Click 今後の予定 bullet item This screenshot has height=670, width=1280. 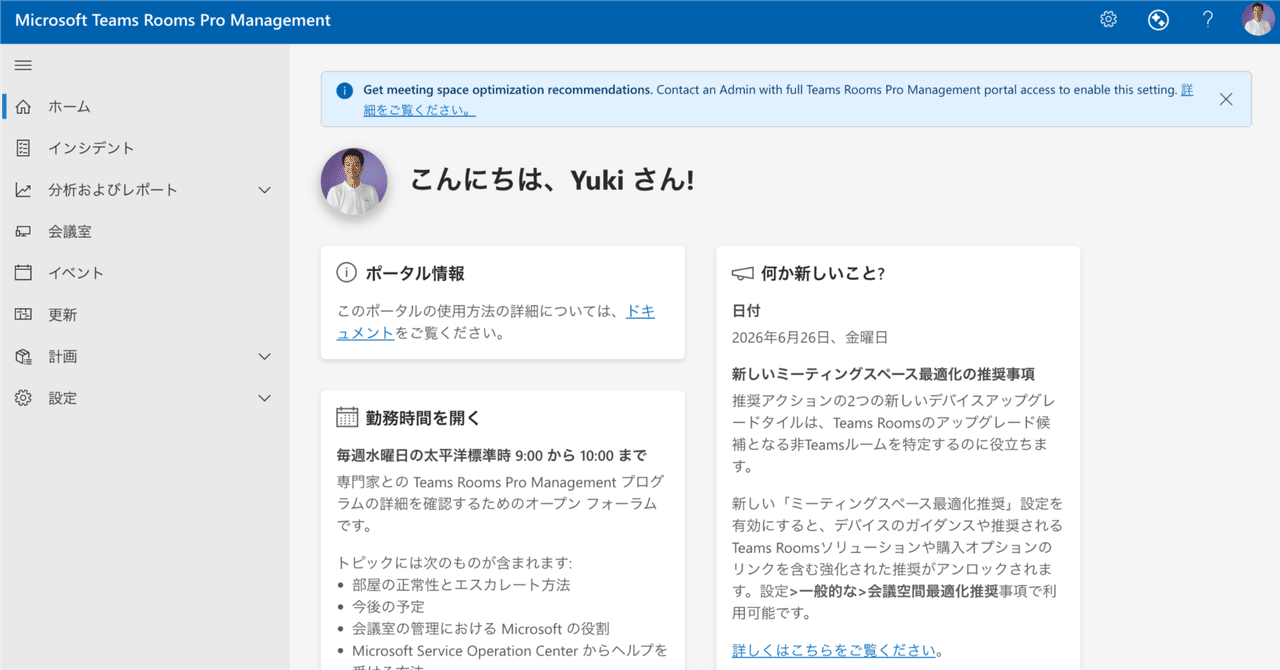click(x=388, y=607)
